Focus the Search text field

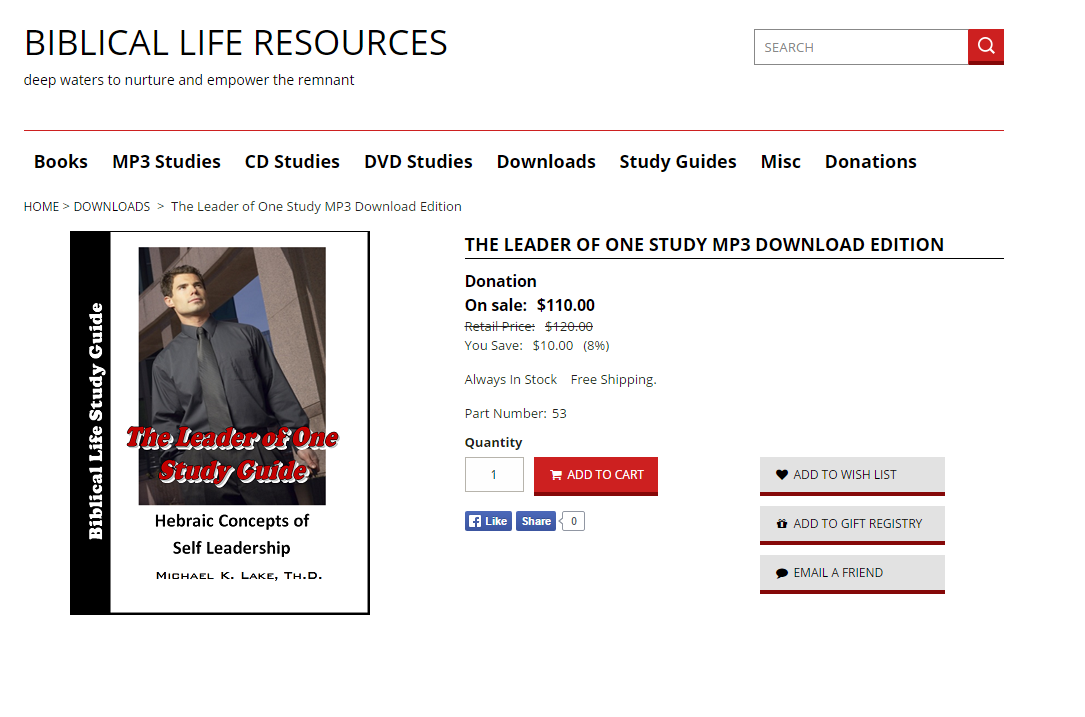click(860, 47)
